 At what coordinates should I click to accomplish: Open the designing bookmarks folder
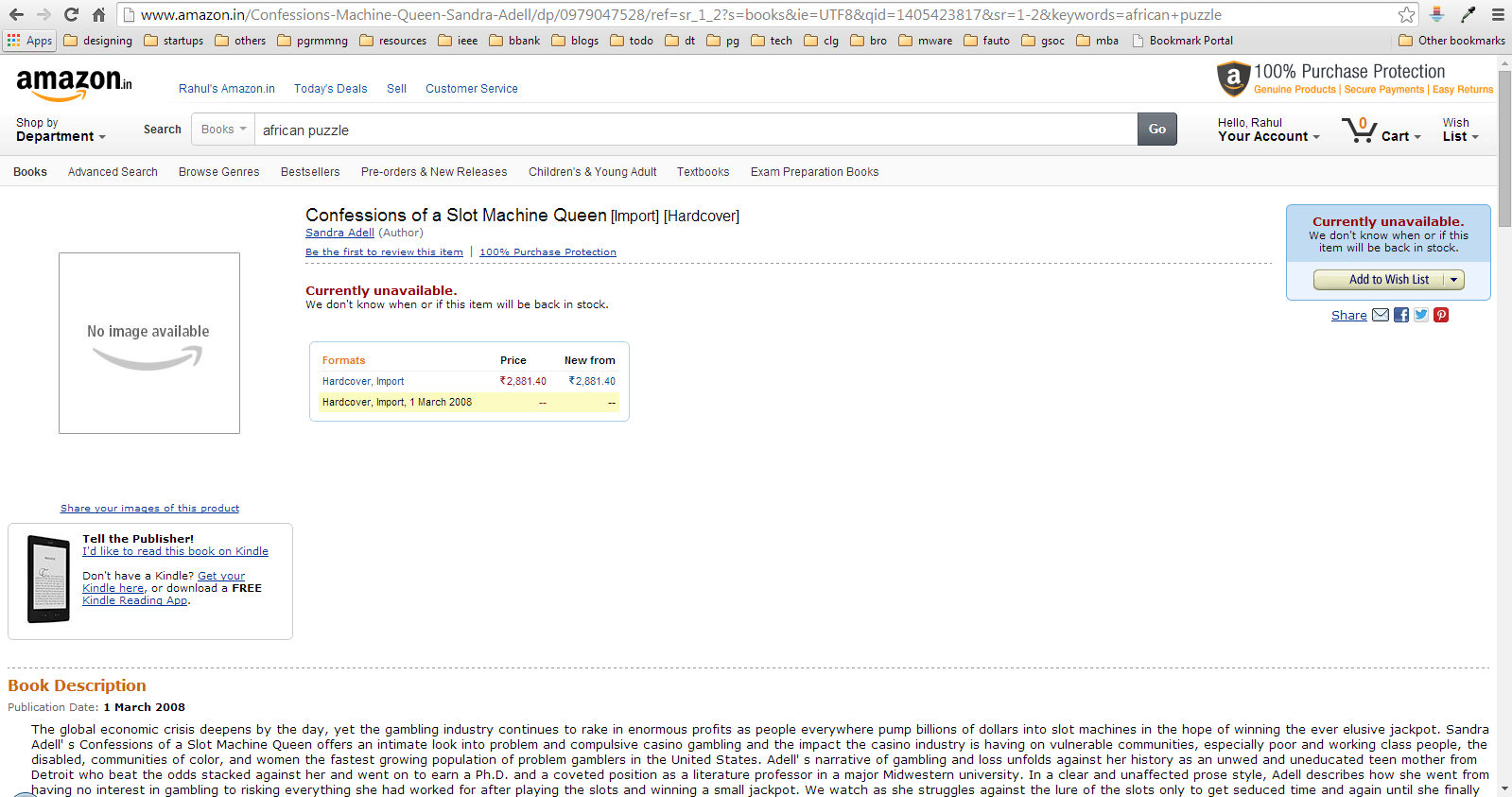coord(98,41)
